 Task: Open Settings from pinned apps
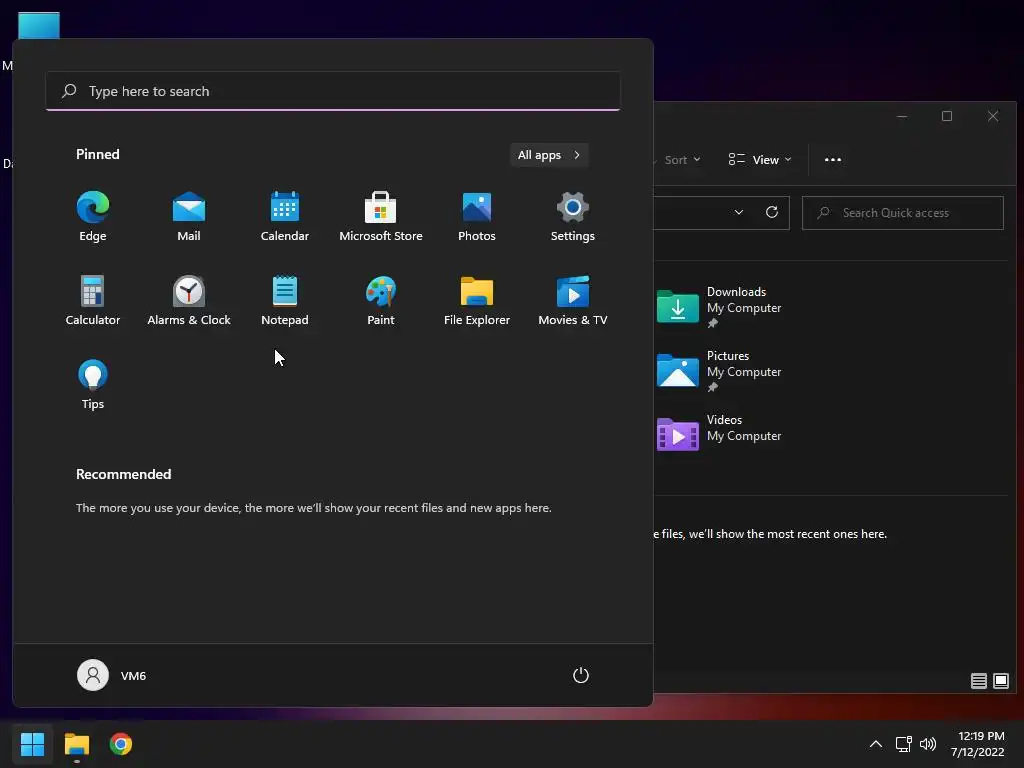click(573, 217)
